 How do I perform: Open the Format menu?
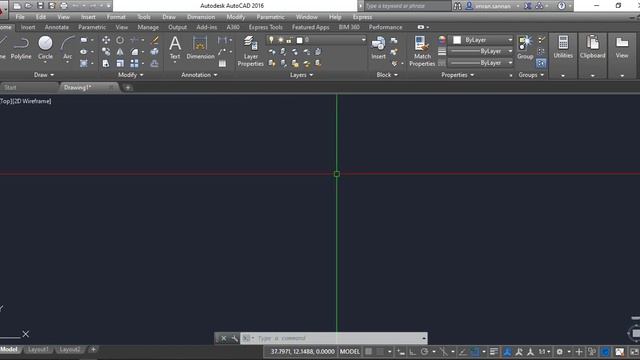pos(116,17)
